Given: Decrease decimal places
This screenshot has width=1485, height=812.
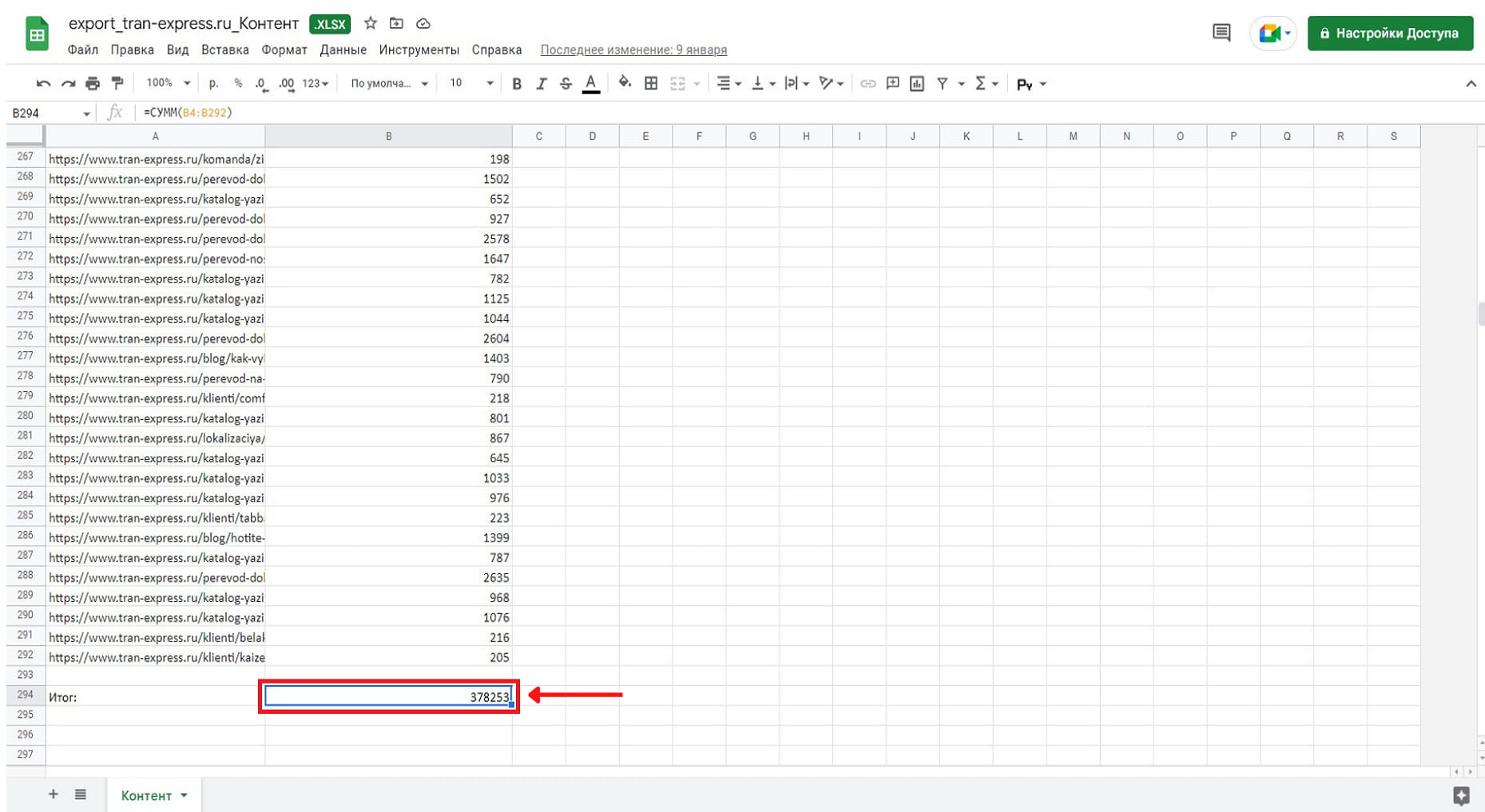Looking at the screenshot, I should [261, 84].
